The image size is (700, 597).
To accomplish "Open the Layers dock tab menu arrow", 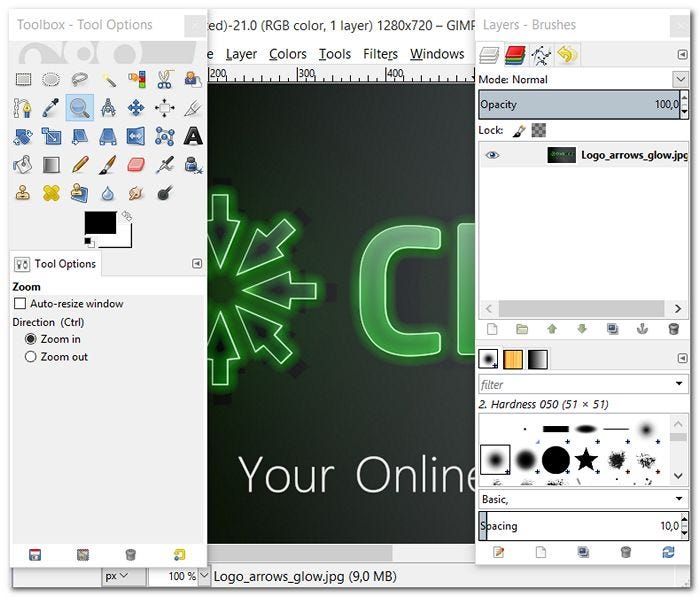I will coord(683,54).
